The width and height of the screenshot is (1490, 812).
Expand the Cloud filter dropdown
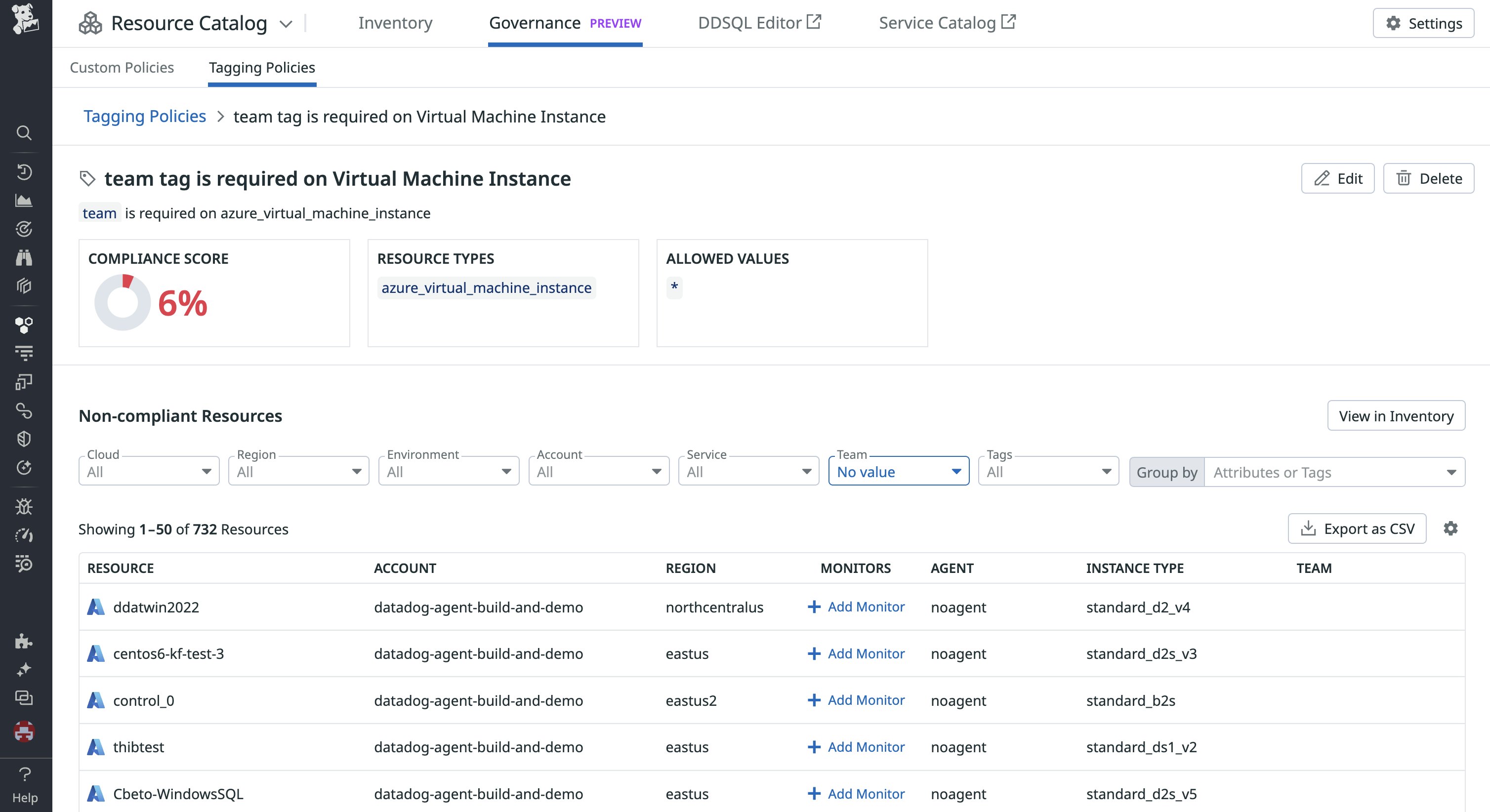(x=149, y=472)
